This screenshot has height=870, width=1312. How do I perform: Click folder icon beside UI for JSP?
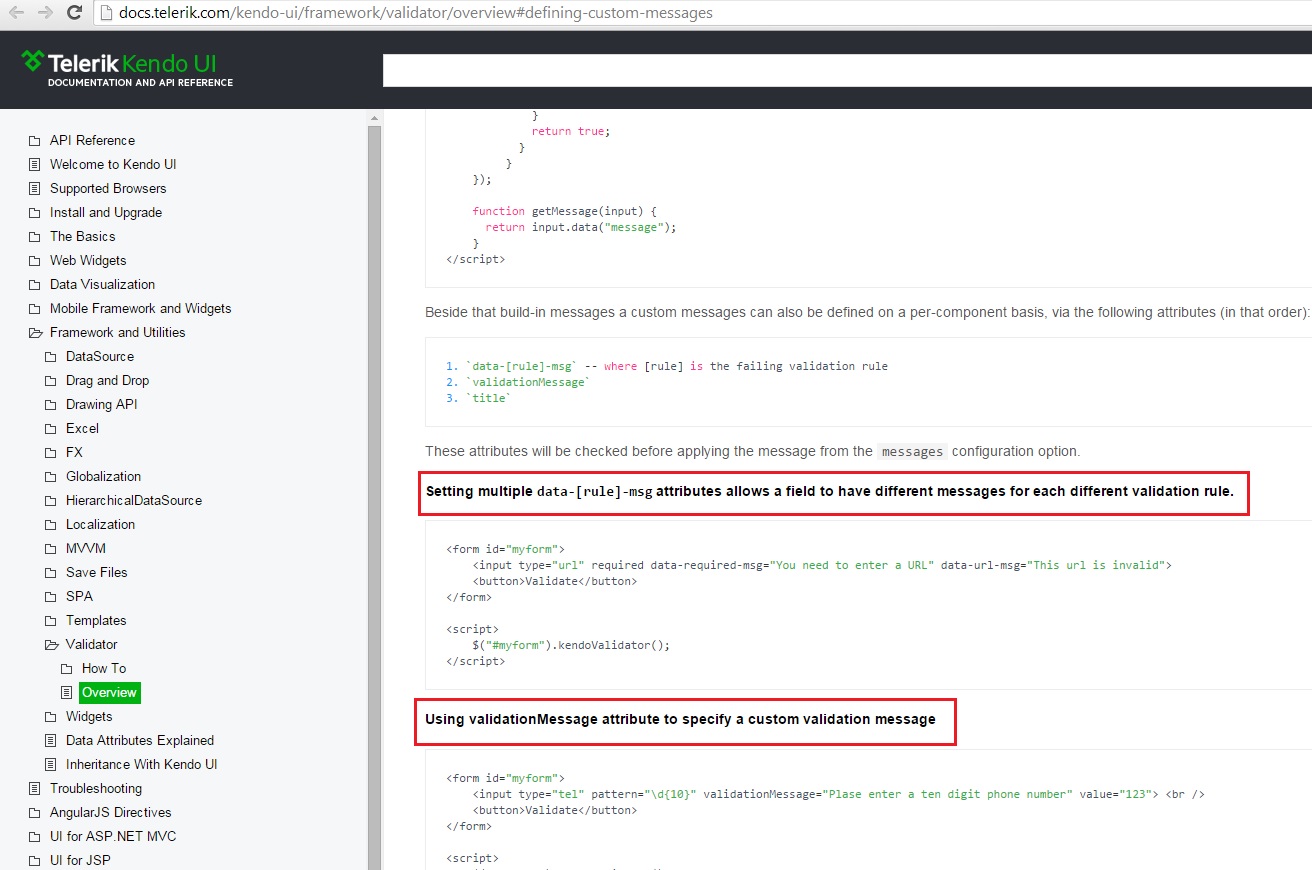point(34,861)
